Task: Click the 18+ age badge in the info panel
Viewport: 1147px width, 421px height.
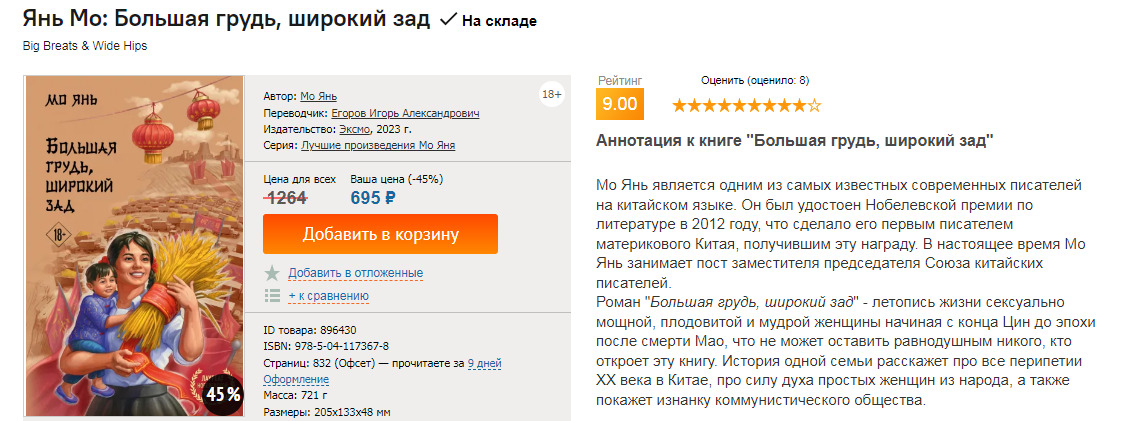Action: [x=551, y=95]
